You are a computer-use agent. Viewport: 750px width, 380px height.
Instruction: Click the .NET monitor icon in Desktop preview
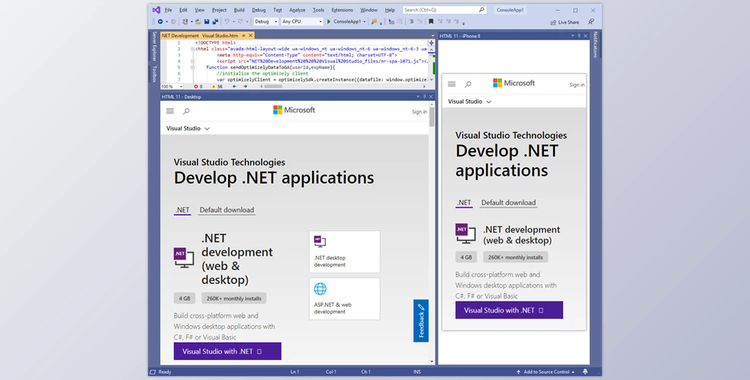(184, 257)
